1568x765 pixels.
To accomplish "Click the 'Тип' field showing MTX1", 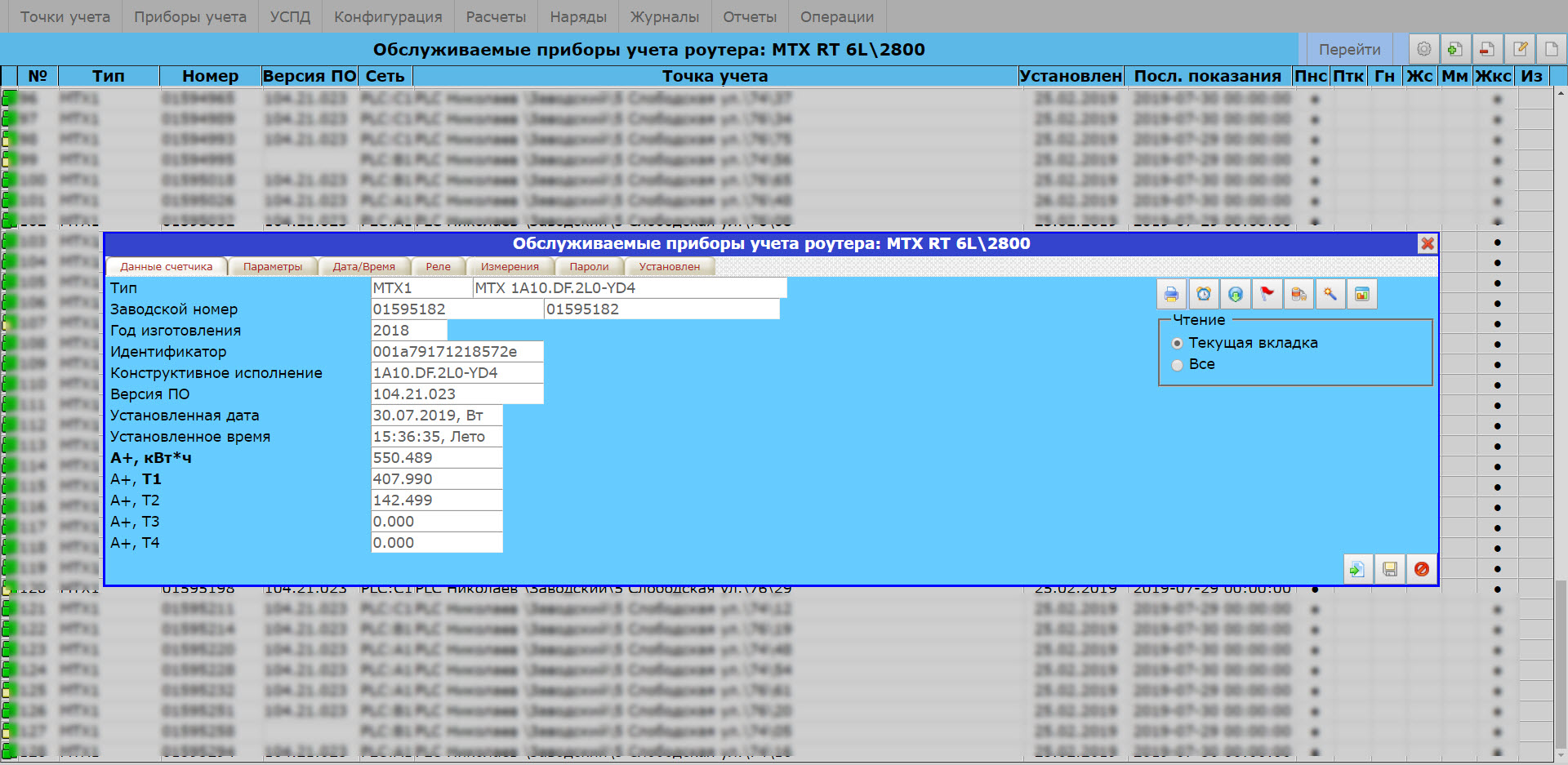I will click(421, 288).
